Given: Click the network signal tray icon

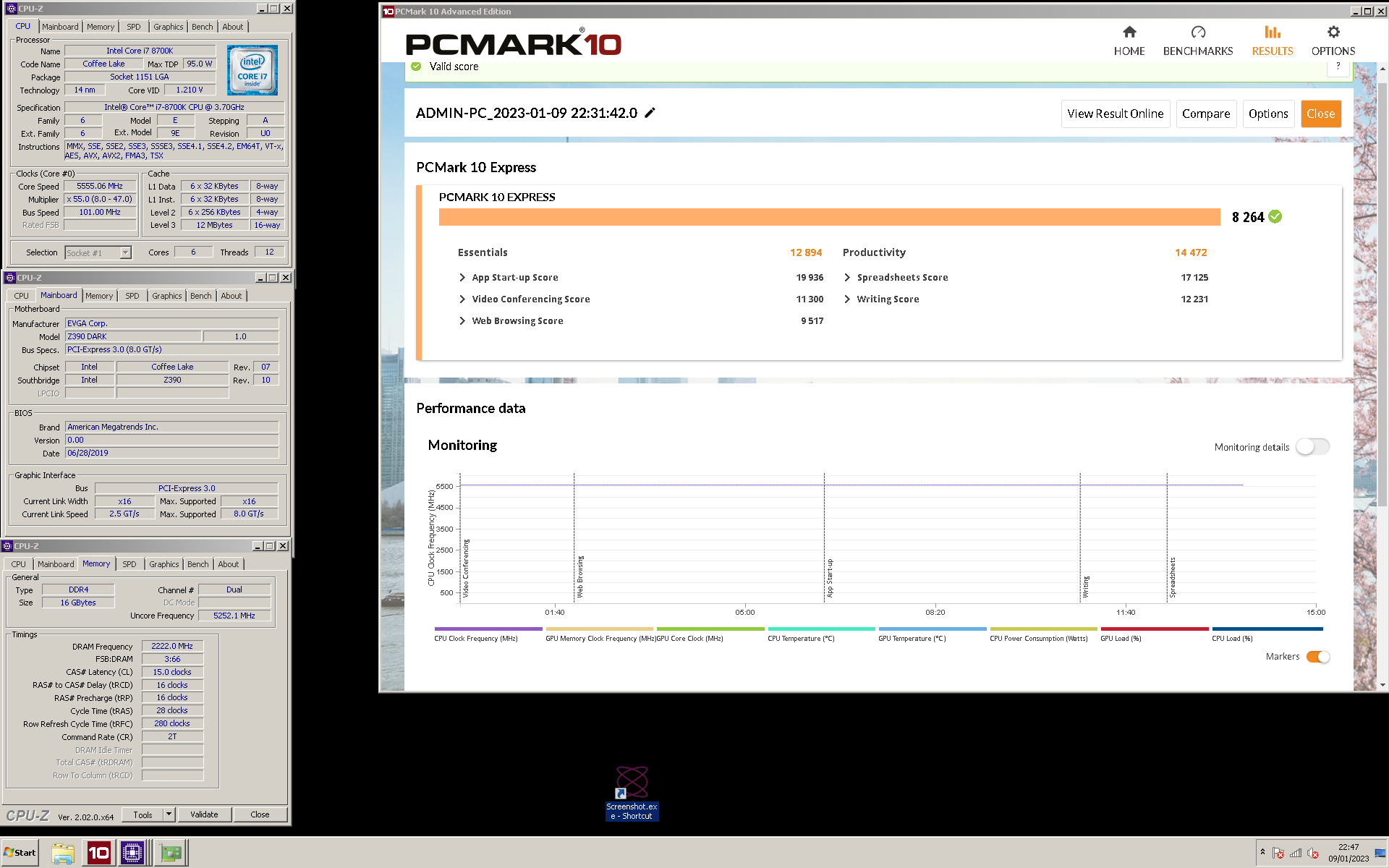Looking at the screenshot, I should (x=1296, y=854).
